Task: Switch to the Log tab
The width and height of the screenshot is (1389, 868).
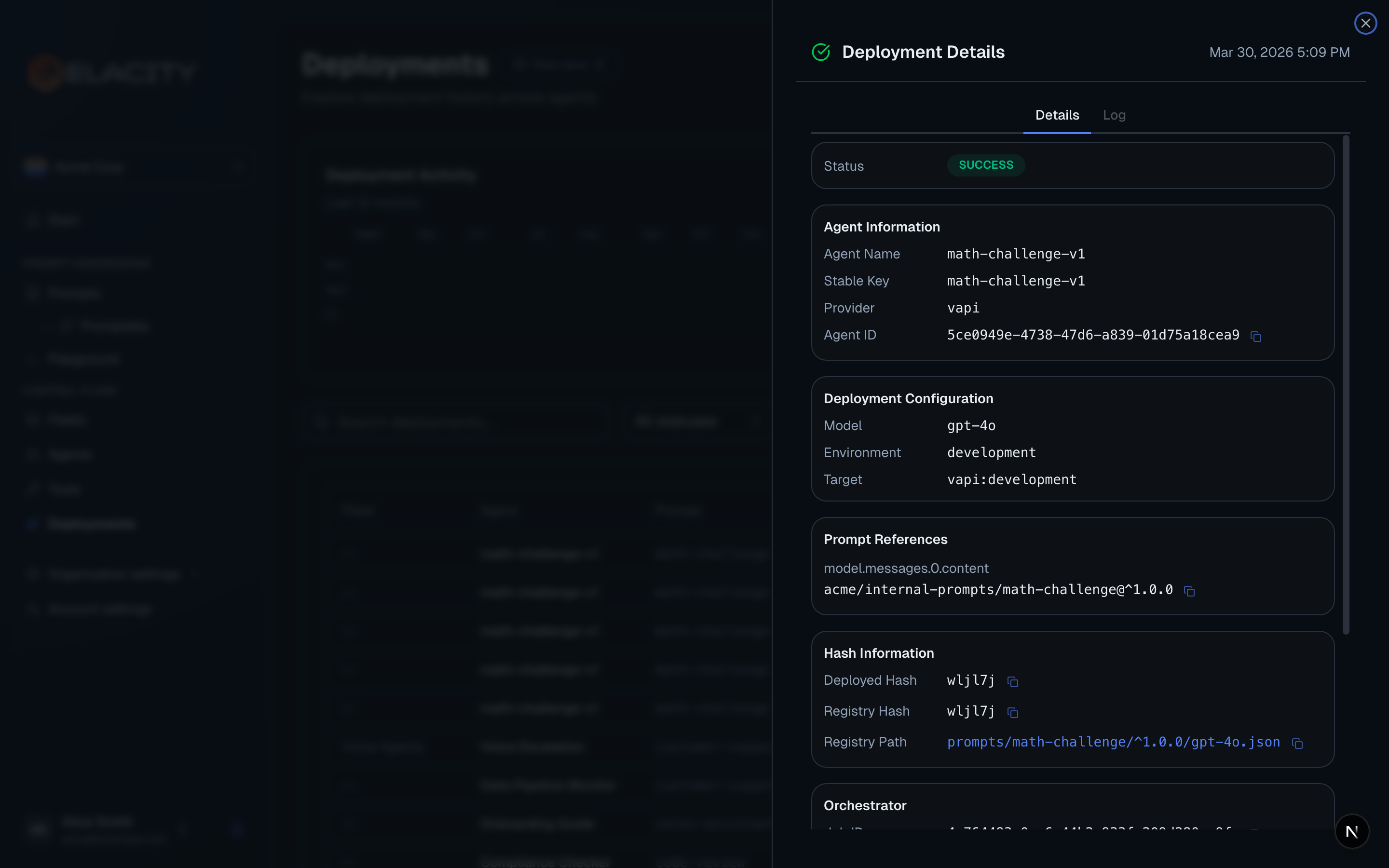Action: [1114, 115]
